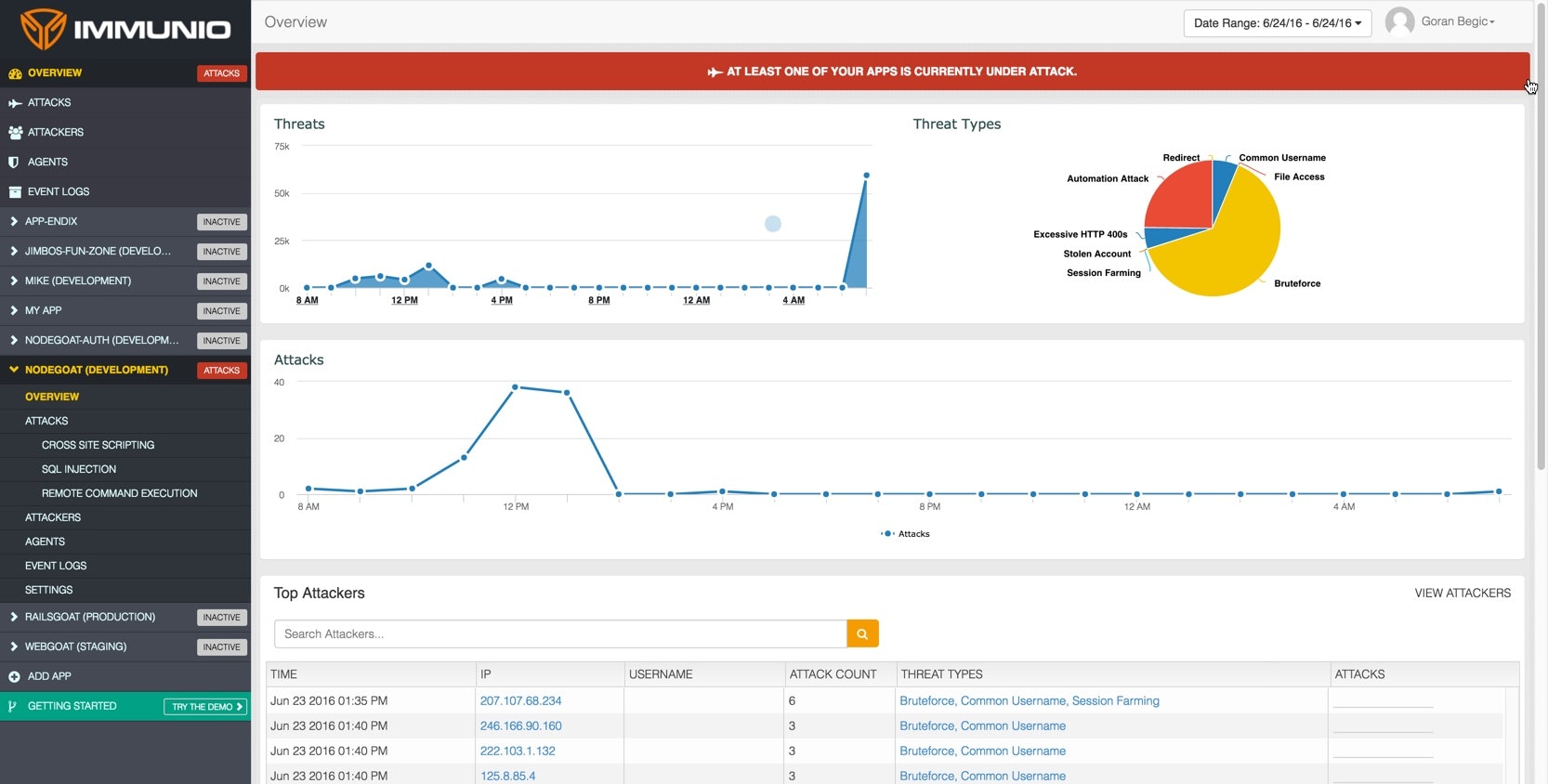Click the user avatar picture
Viewport: 1548px width, 784px height.
(x=1399, y=22)
